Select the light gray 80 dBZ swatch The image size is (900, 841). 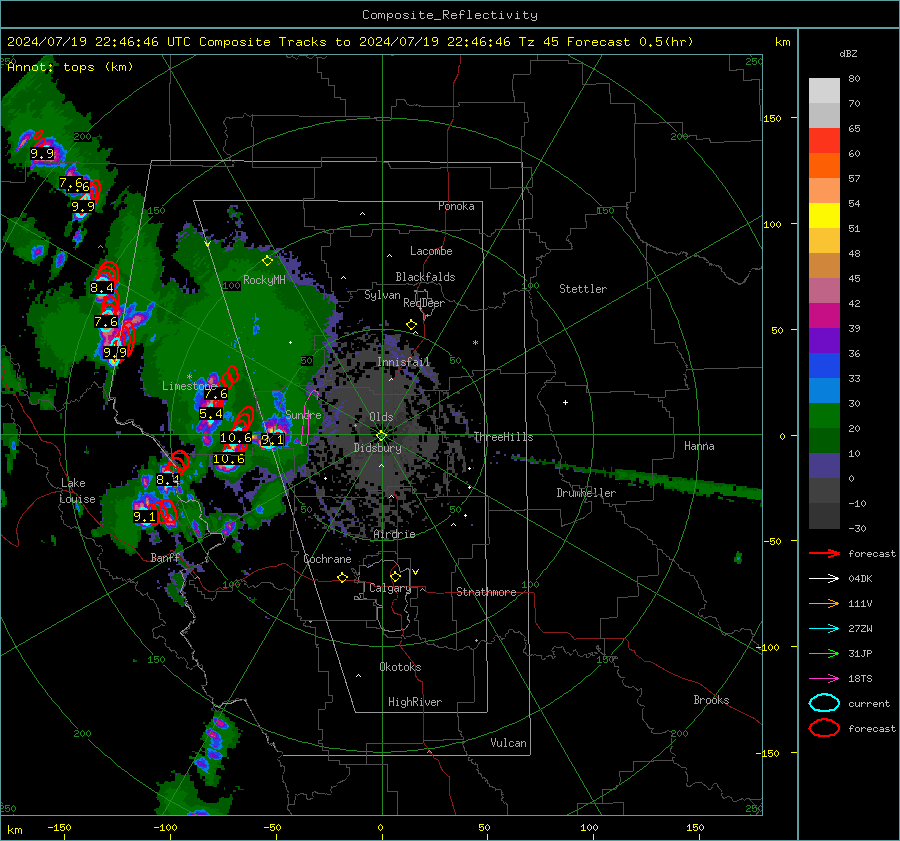tap(824, 91)
